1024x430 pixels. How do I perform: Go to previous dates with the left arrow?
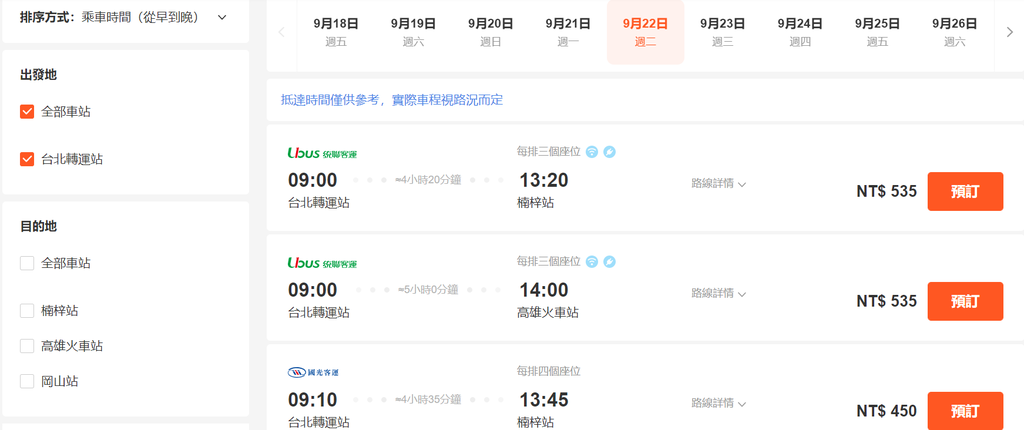click(x=281, y=32)
